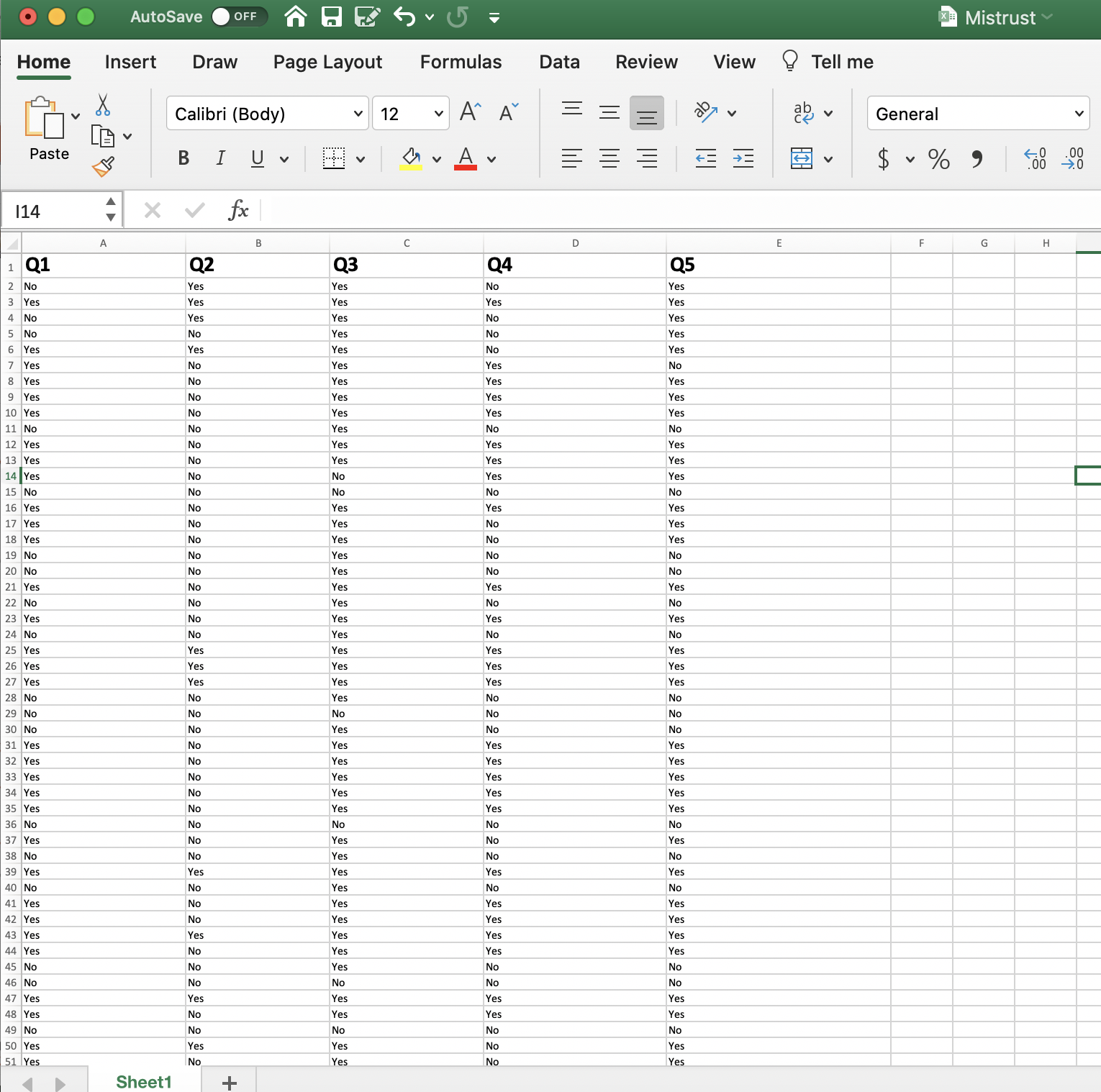1101x1092 pixels.
Task: Toggle the Bottom Align button
Action: [x=647, y=113]
